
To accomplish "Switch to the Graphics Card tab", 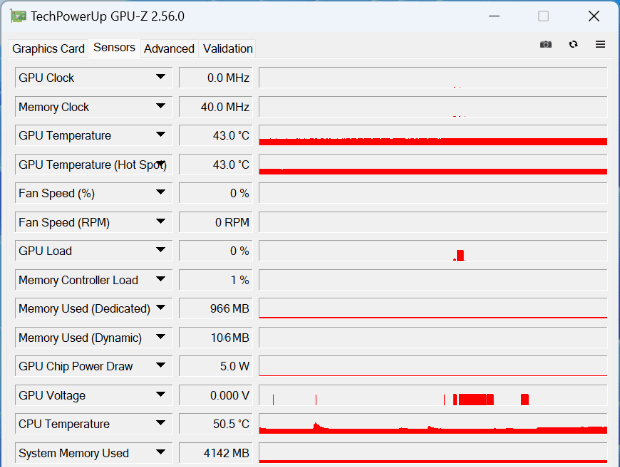I will [48, 49].
